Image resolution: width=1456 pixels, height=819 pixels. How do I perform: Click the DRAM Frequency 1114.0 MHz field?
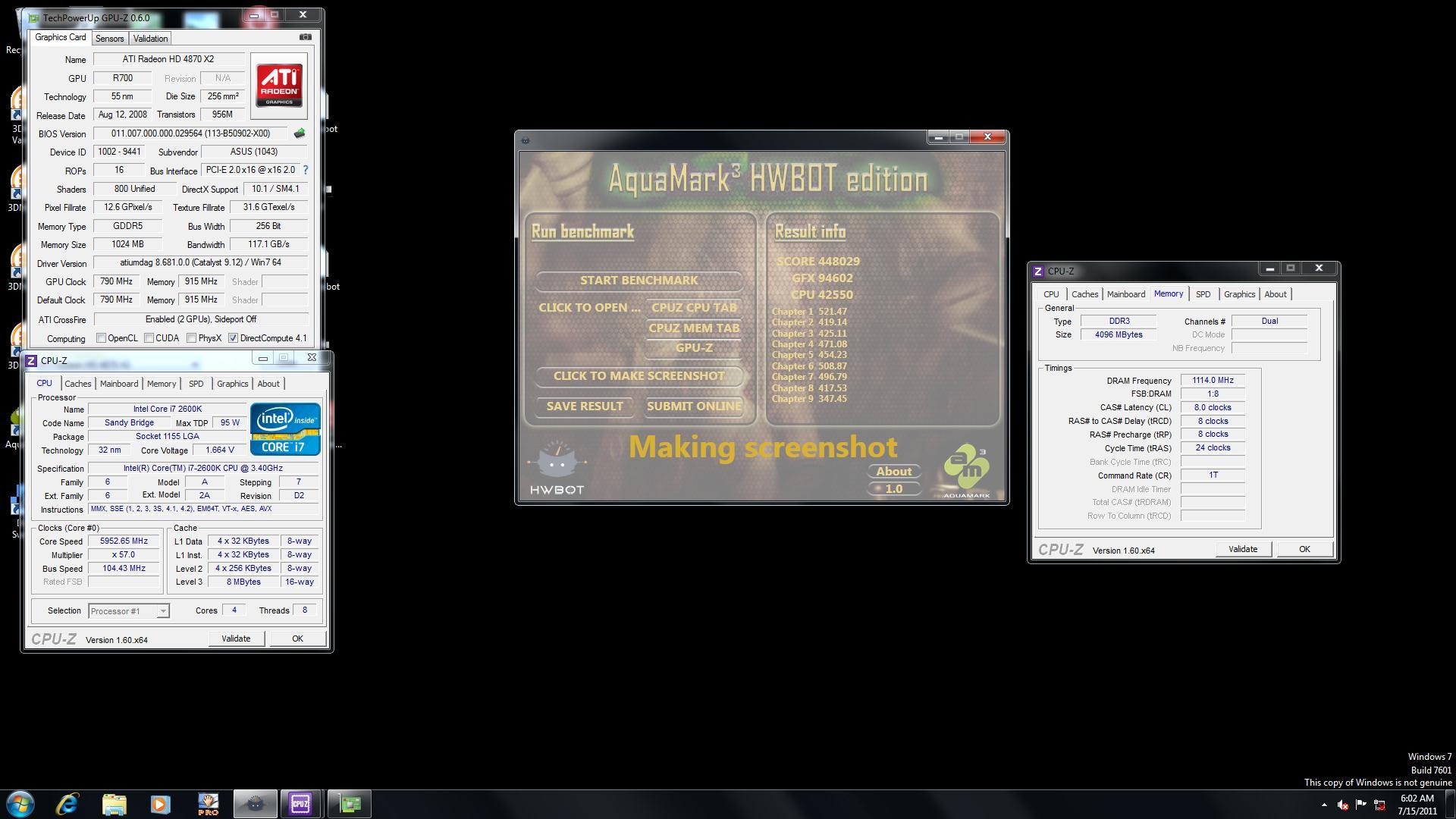pos(1213,381)
